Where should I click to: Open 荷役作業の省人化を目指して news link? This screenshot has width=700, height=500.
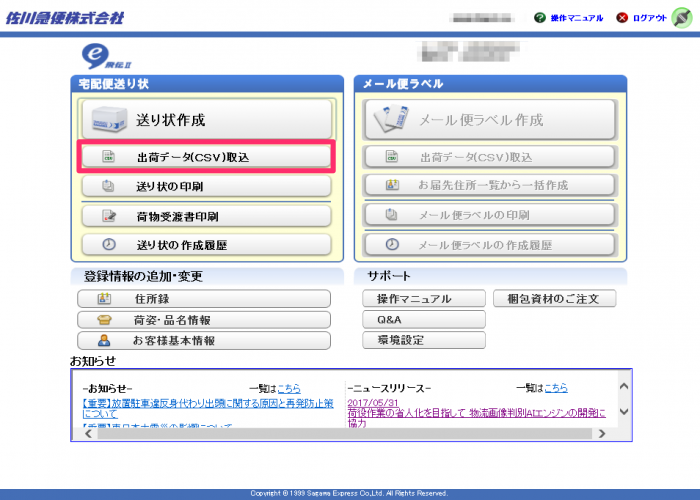tap(476, 417)
